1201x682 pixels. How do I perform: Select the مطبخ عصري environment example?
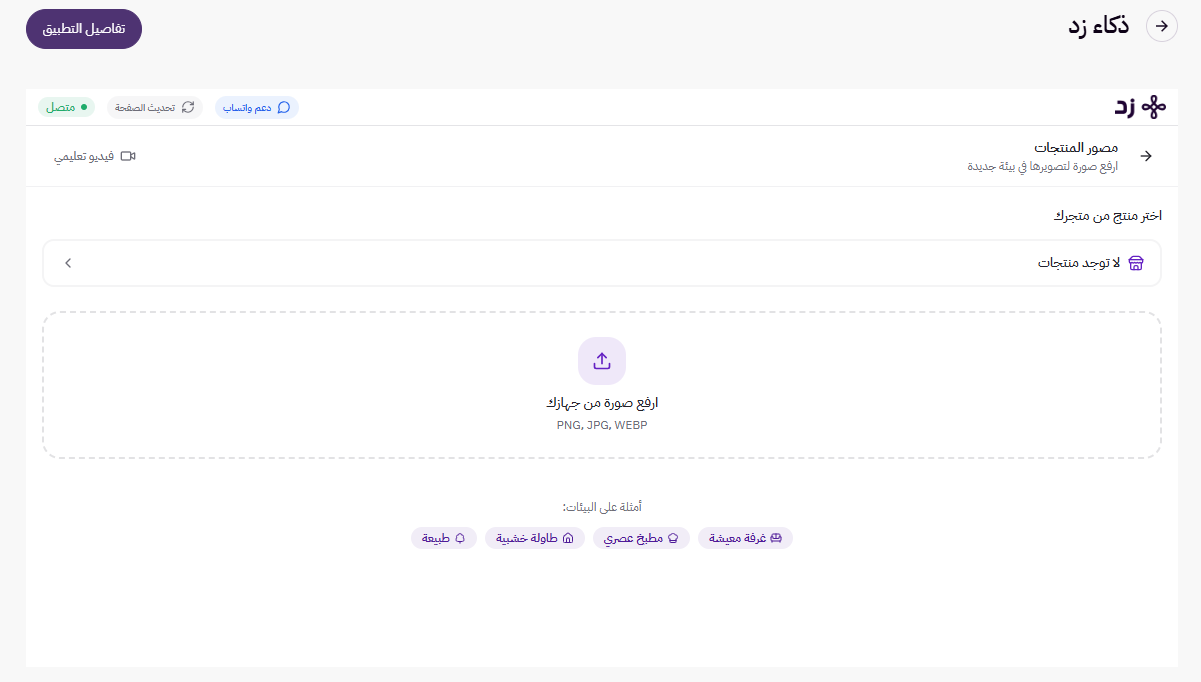[641, 538]
